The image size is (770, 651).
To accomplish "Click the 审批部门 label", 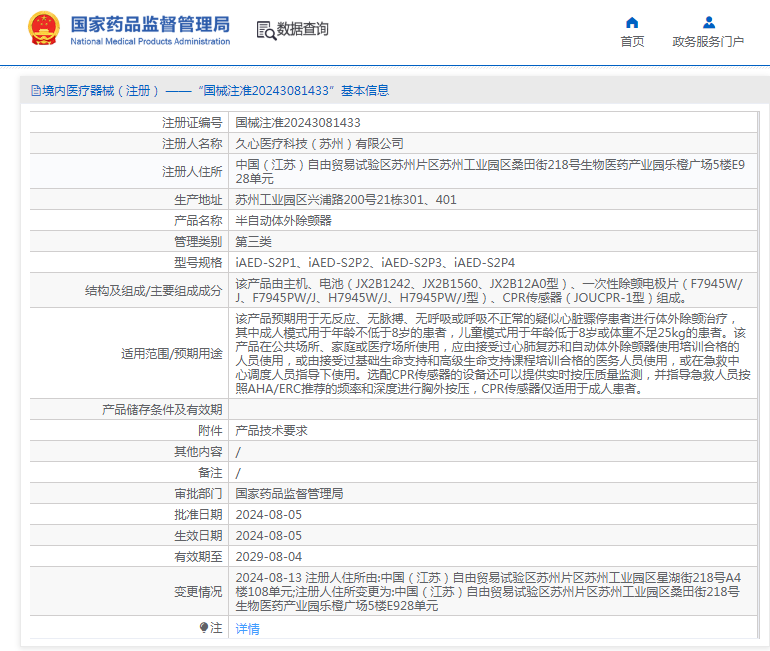I will [x=198, y=493].
